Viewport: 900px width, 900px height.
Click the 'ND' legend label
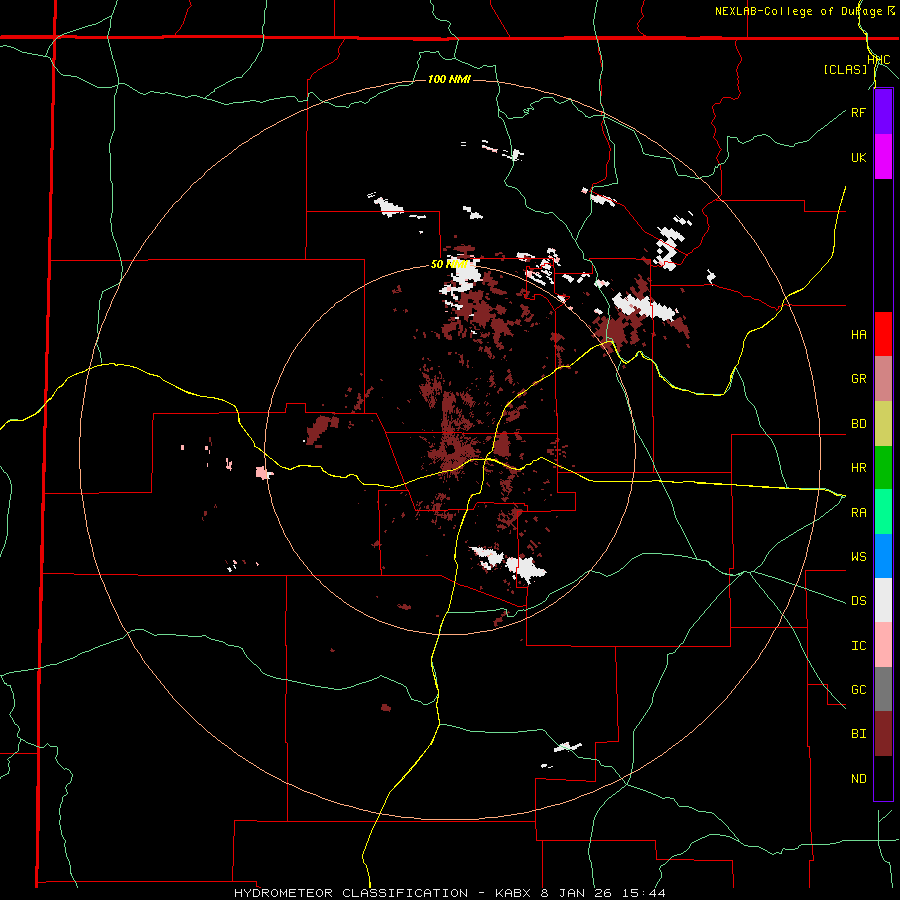click(858, 779)
